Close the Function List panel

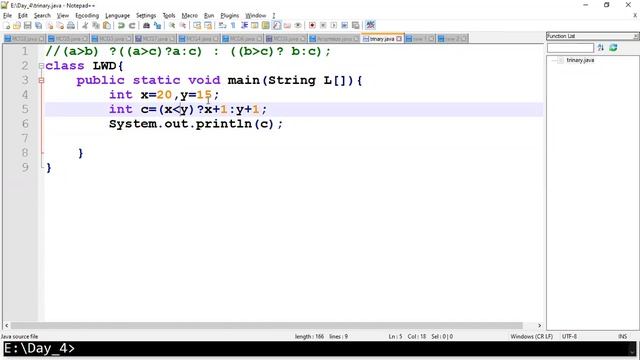(637, 36)
